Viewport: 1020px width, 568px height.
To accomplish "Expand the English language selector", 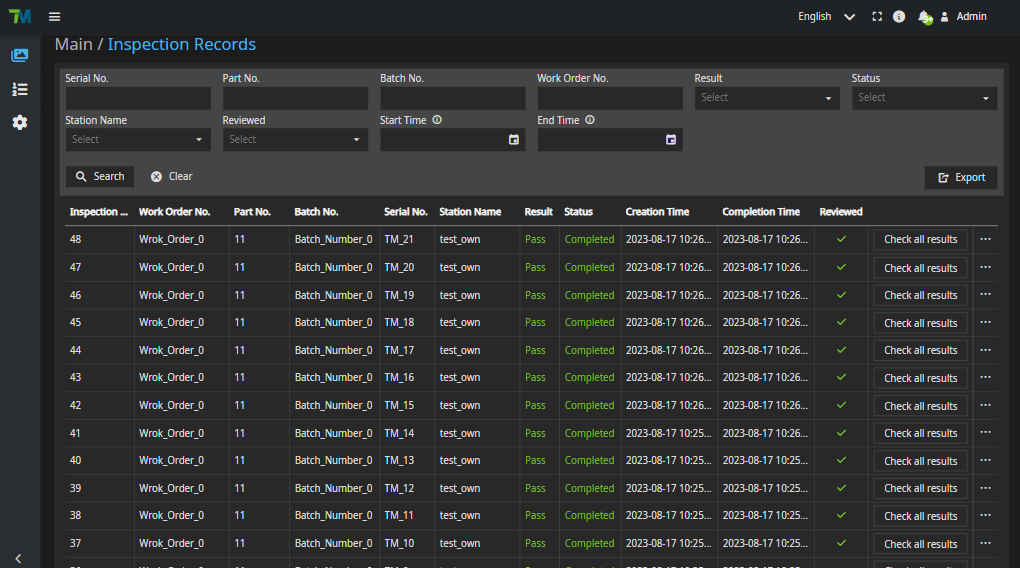I will (x=826, y=17).
